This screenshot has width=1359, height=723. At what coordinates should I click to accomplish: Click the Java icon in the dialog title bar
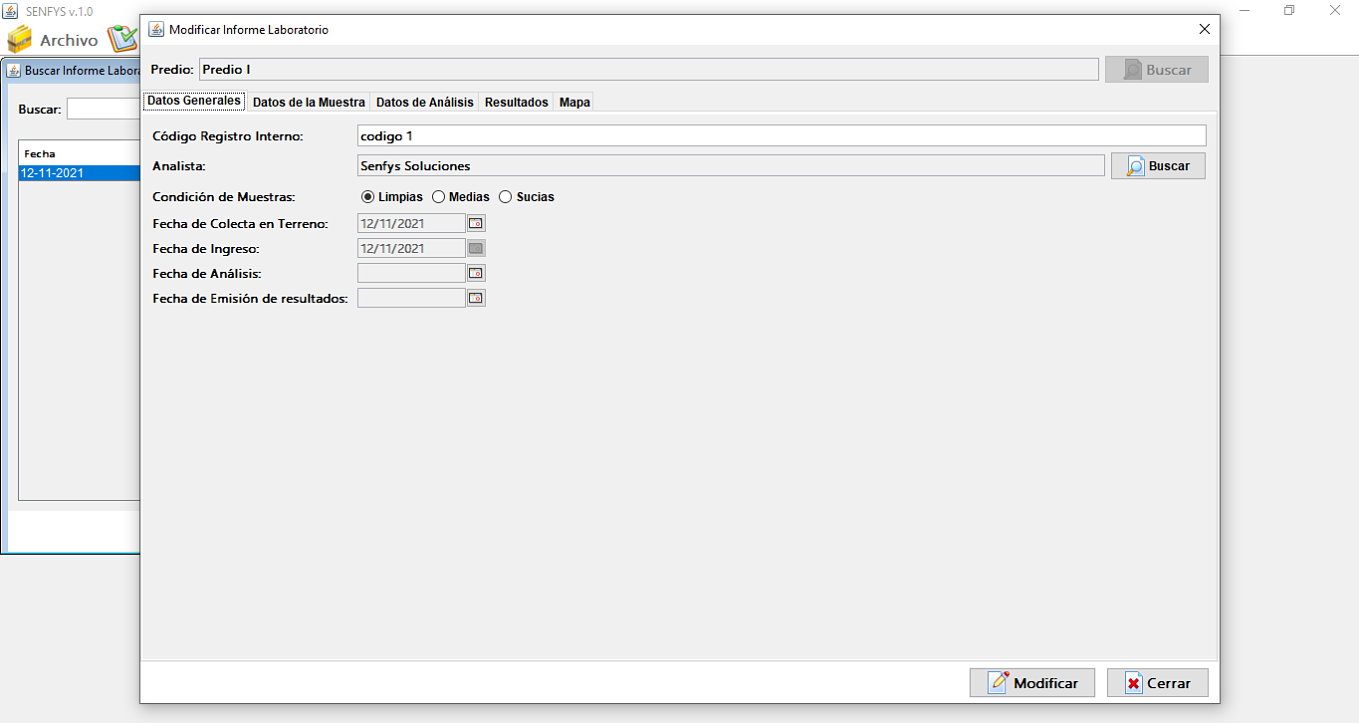pos(156,29)
